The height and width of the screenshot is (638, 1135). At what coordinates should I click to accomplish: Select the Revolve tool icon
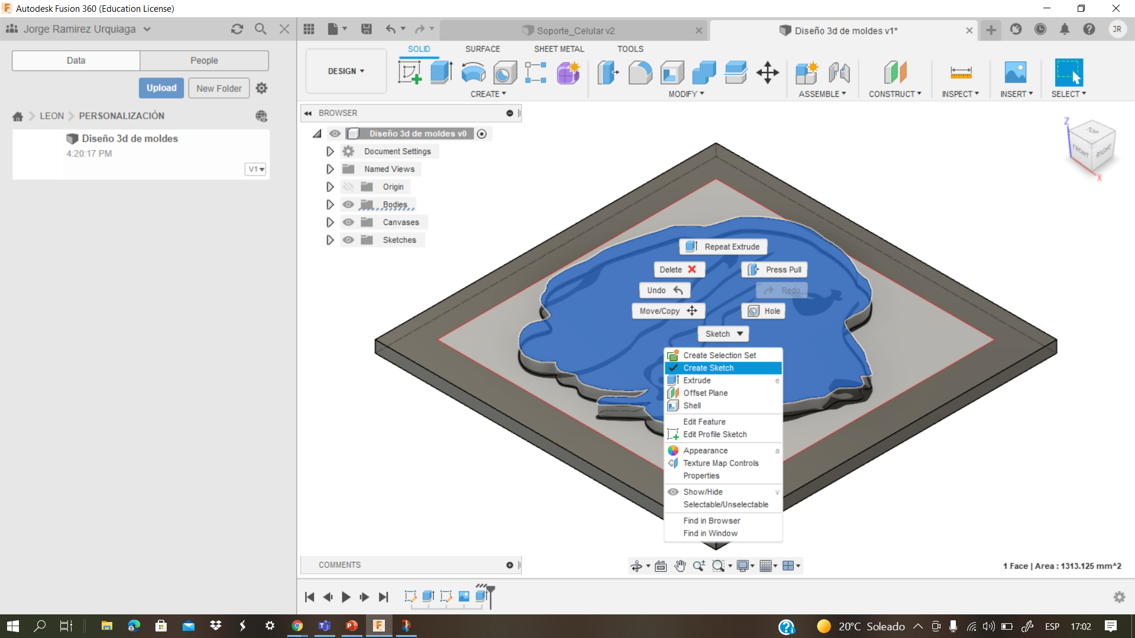[x=473, y=72]
